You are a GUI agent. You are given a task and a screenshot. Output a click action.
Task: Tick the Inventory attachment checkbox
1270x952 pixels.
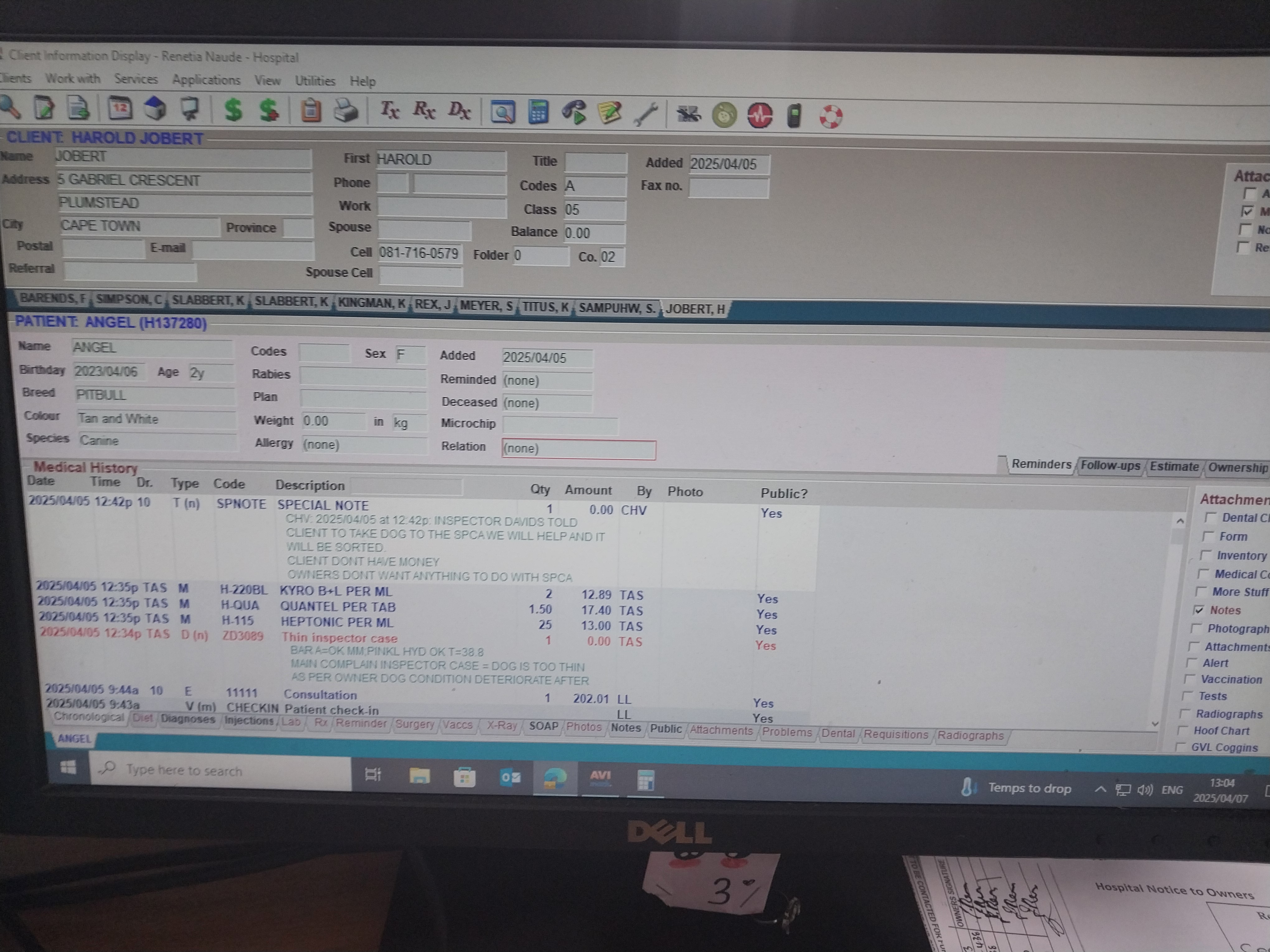click(x=1206, y=555)
